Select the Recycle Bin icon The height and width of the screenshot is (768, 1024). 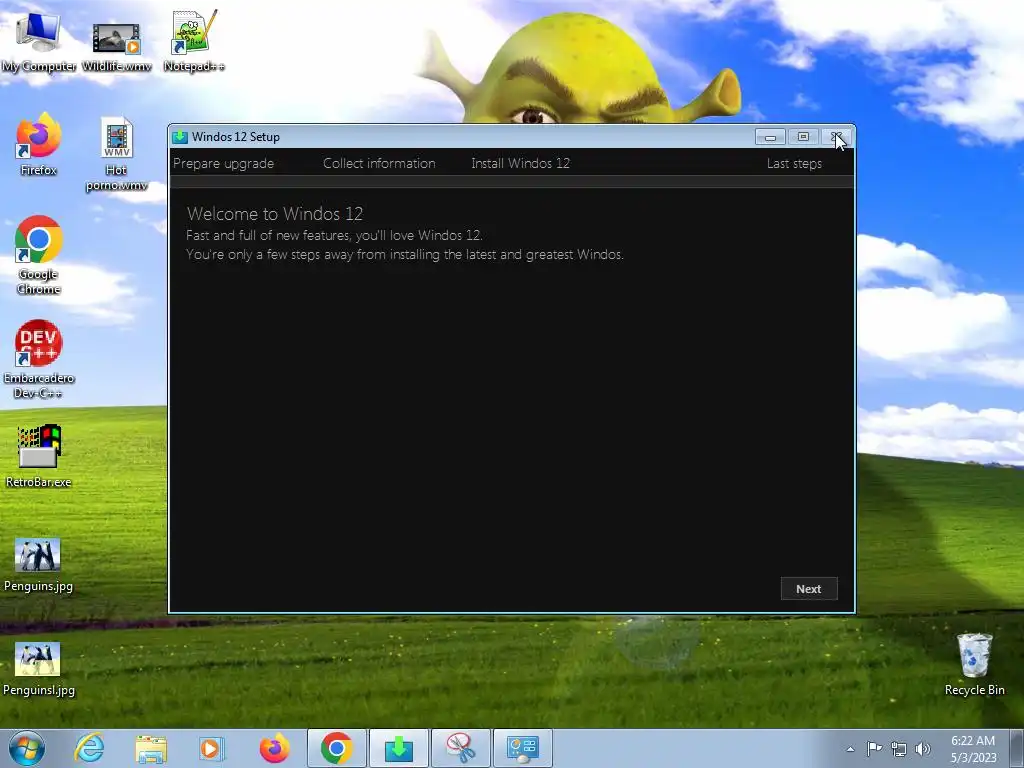[974, 665]
